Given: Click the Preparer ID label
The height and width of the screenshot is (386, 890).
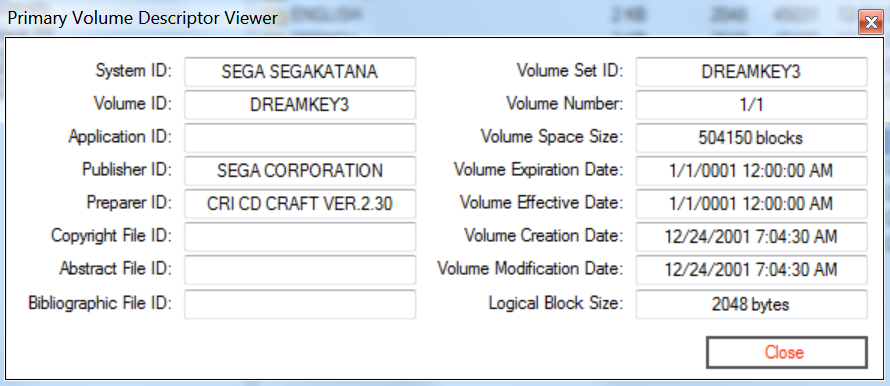Looking at the screenshot, I should pyautogui.click(x=129, y=203).
